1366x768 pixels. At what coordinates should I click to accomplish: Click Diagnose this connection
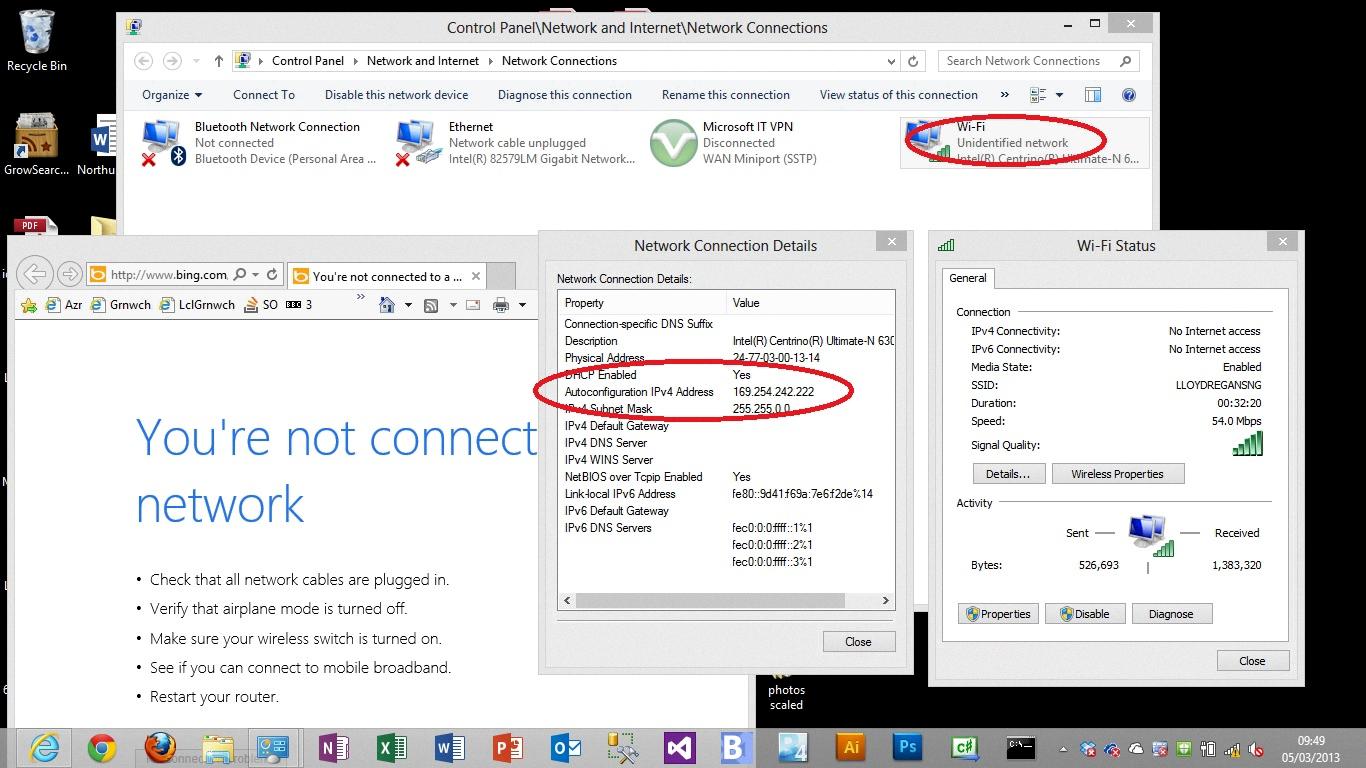(x=564, y=95)
